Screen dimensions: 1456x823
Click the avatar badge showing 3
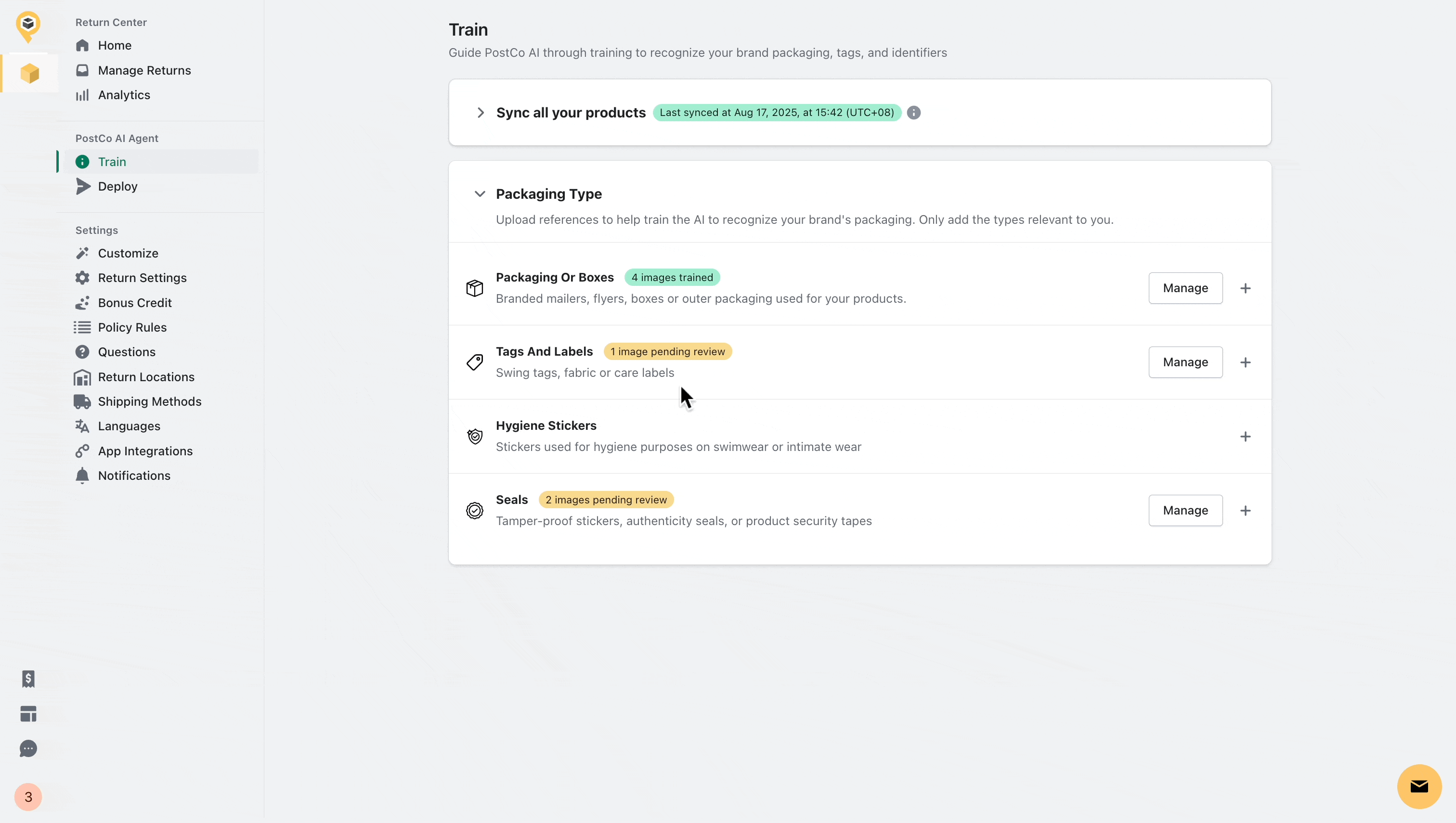tap(28, 797)
